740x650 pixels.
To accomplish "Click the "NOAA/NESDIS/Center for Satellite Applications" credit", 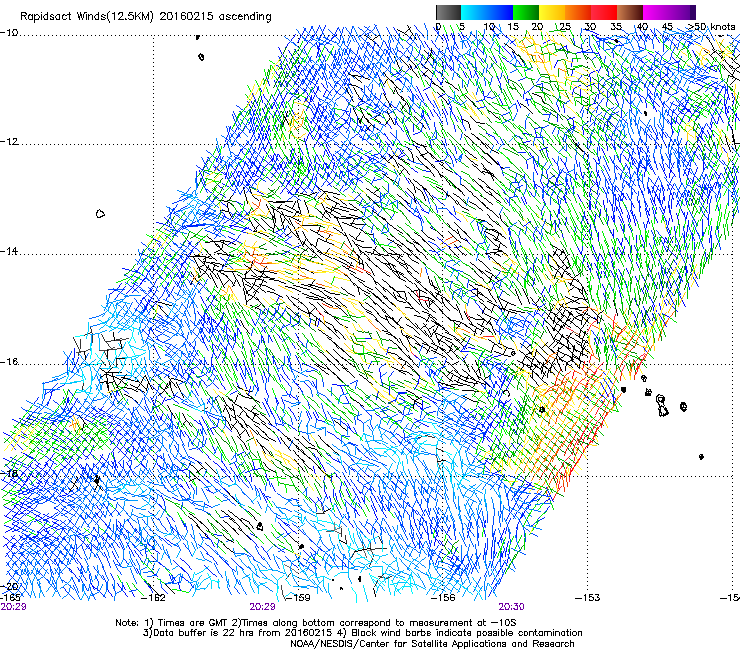I will click(x=432, y=644).
